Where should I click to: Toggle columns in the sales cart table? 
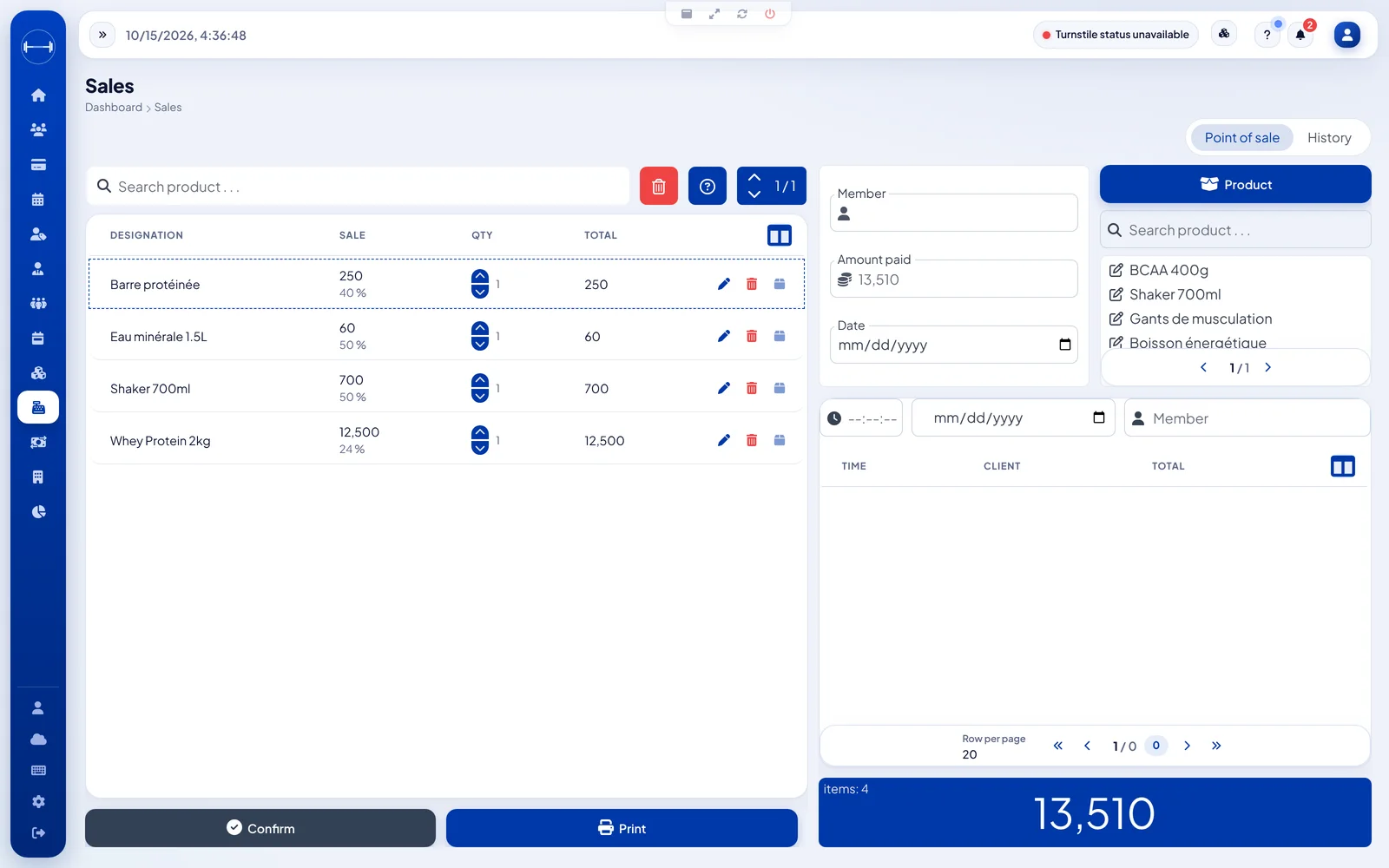click(780, 235)
